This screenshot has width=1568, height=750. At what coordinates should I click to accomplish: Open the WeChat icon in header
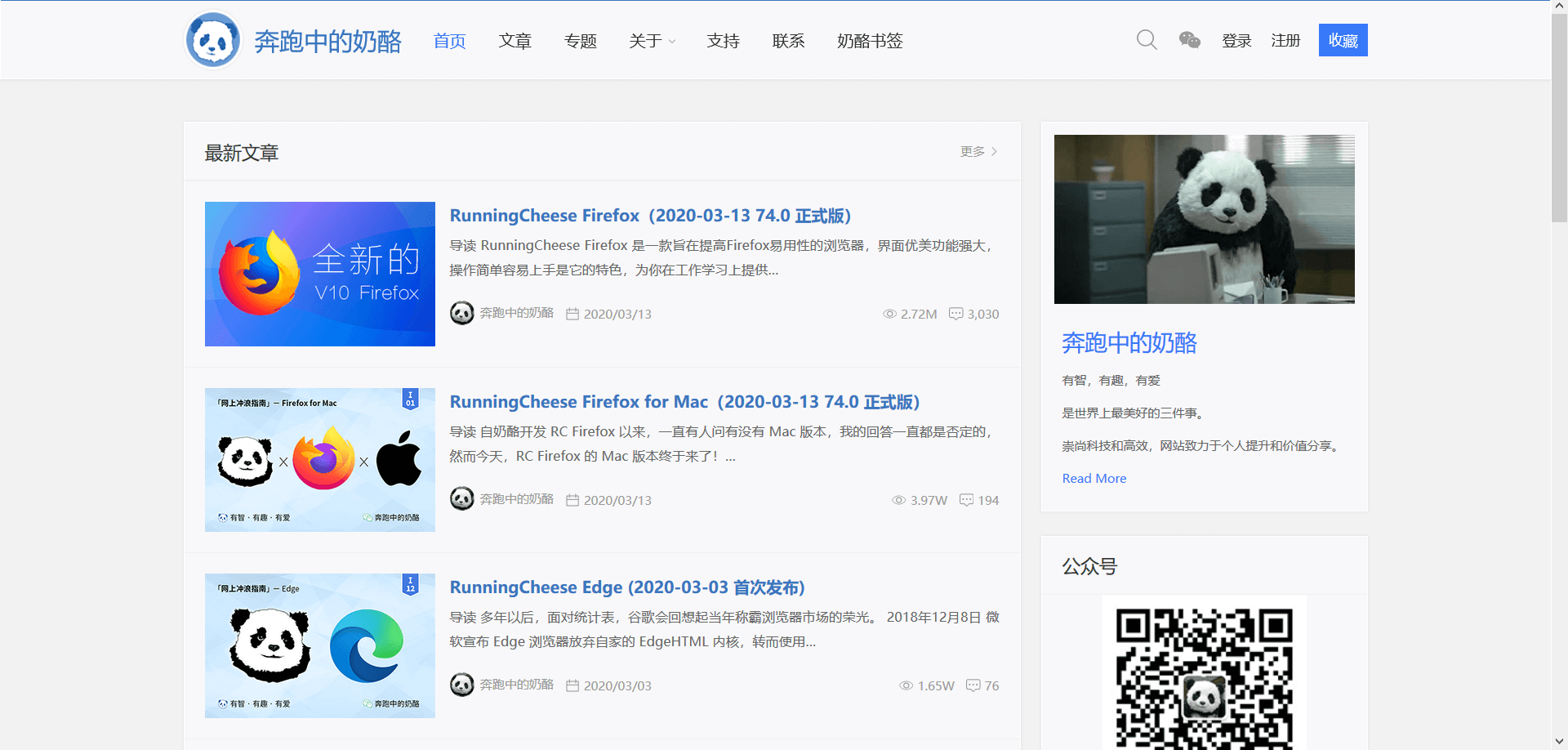[x=1190, y=40]
